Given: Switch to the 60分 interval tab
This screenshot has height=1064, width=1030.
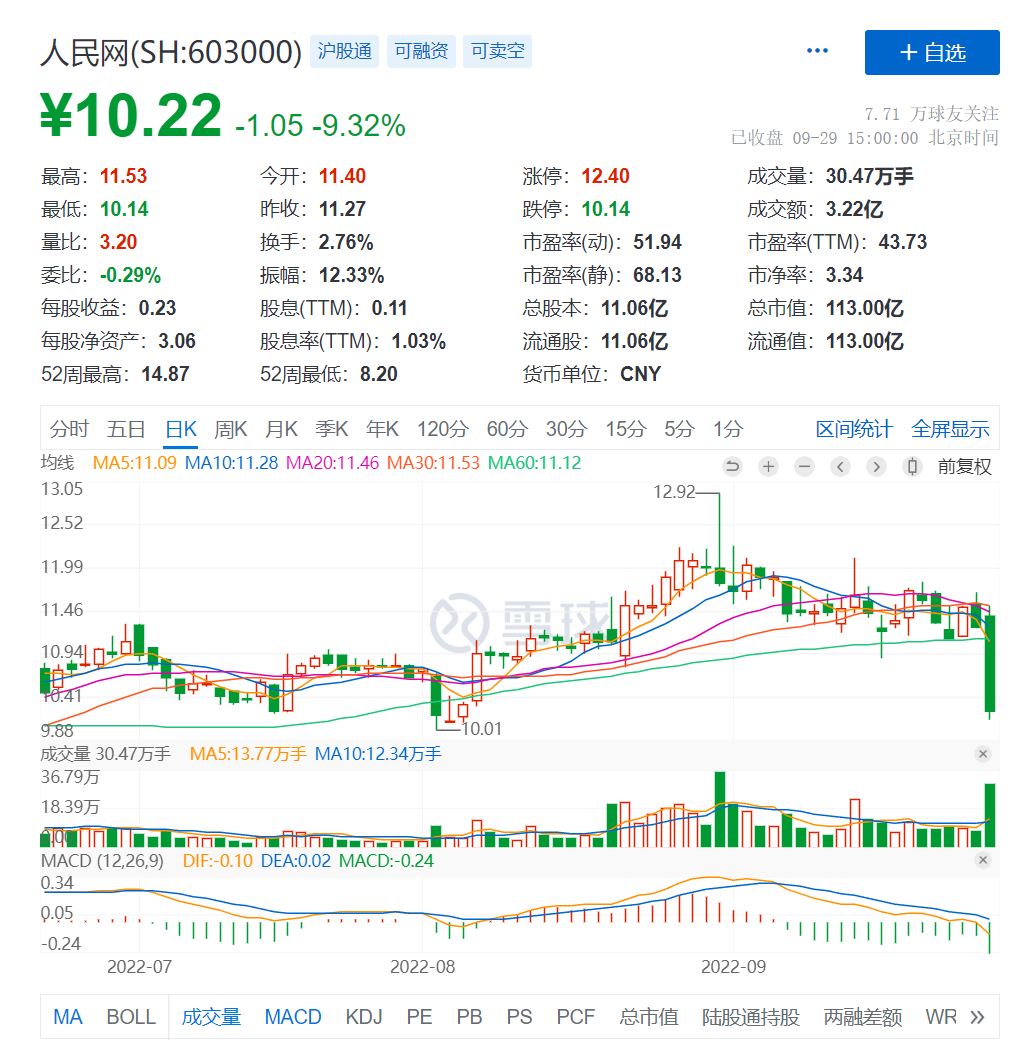Looking at the screenshot, I should click(x=508, y=429).
